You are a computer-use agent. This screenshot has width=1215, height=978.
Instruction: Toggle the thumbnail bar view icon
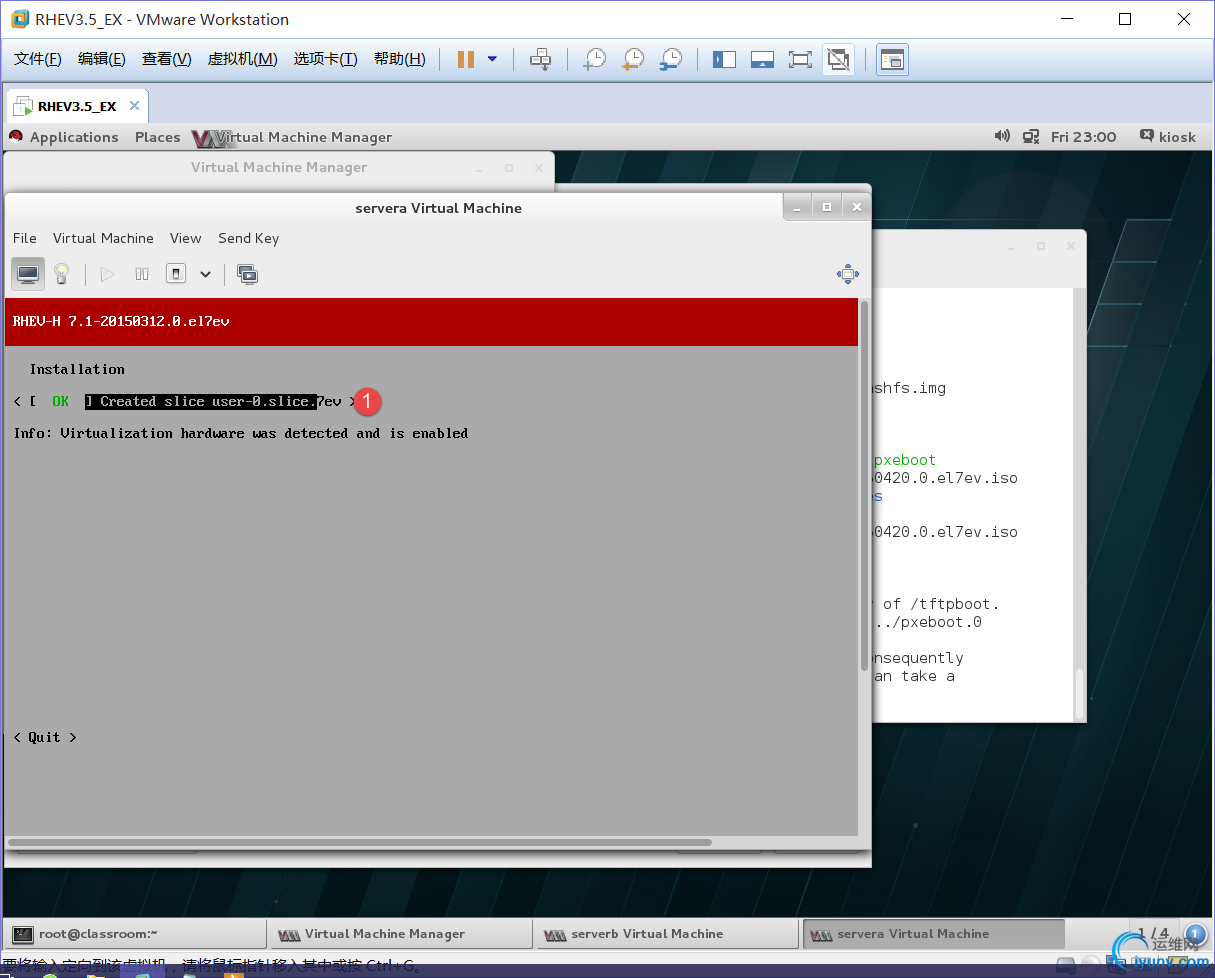coord(762,60)
